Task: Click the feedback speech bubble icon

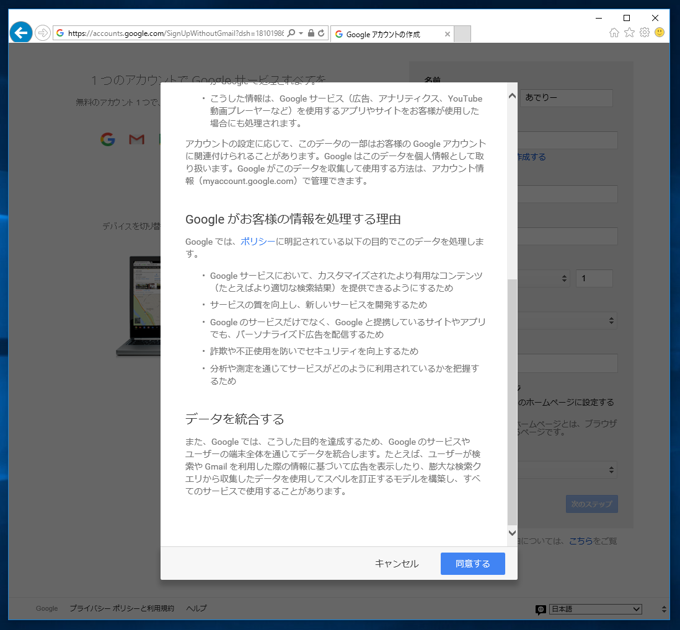Action: point(540,610)
